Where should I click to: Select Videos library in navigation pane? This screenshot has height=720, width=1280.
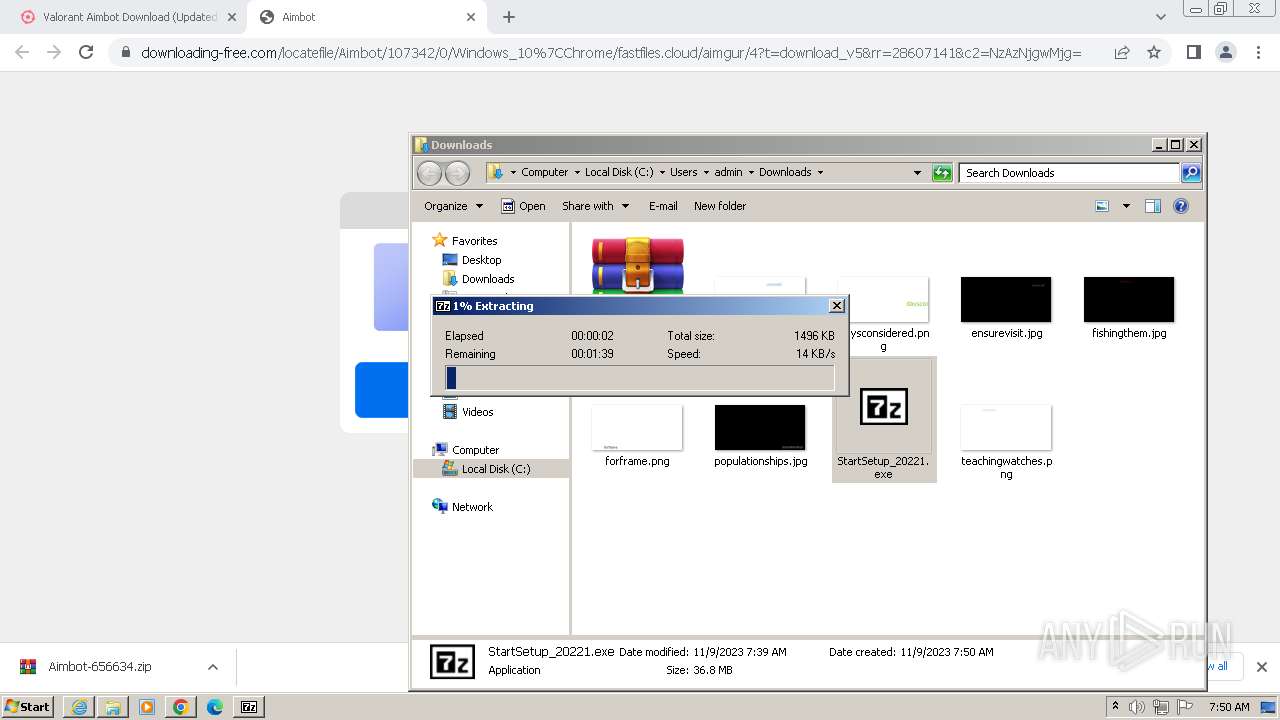coord(477,412)
